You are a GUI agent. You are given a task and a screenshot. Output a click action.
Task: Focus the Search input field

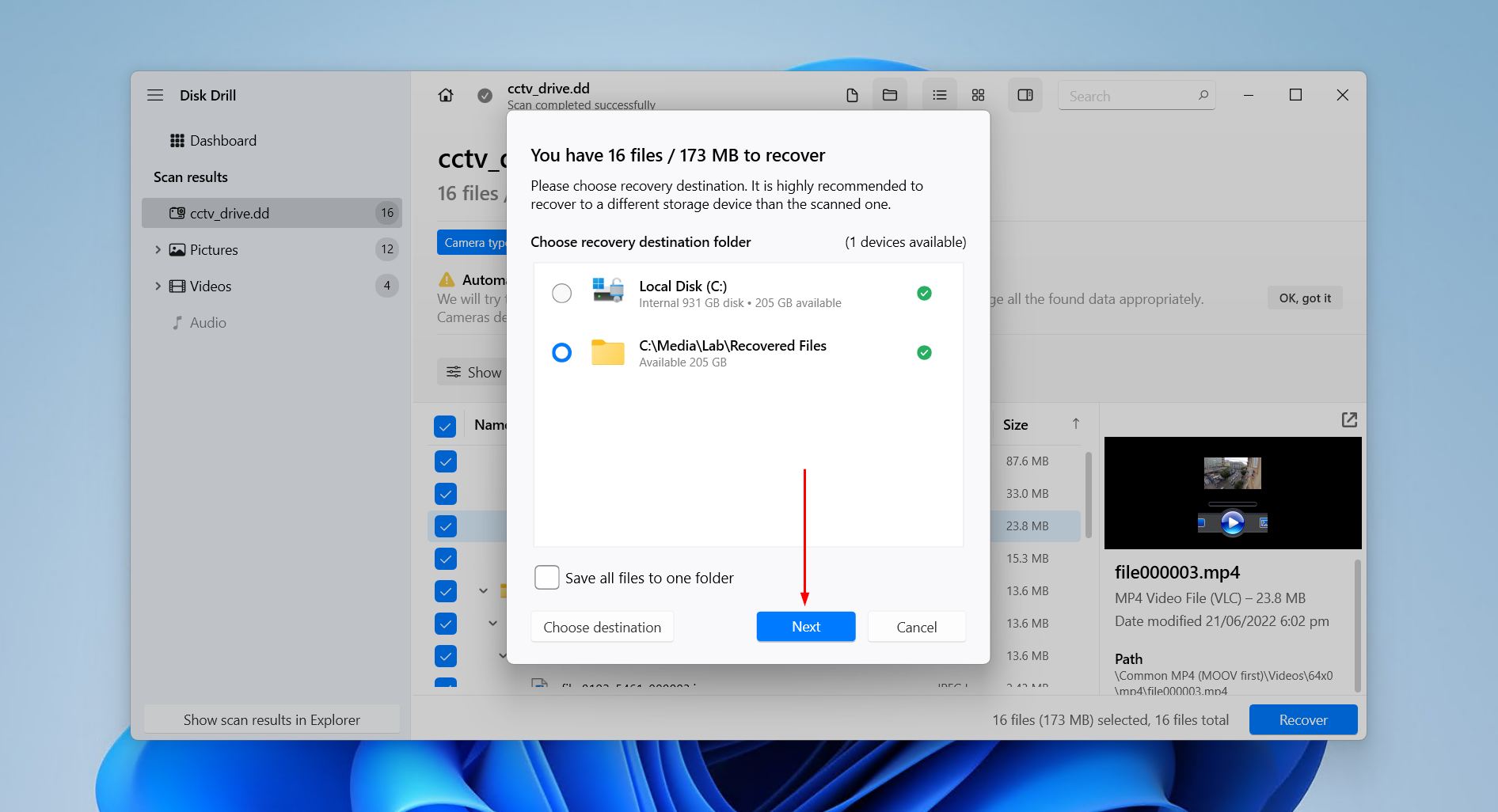1136,96
